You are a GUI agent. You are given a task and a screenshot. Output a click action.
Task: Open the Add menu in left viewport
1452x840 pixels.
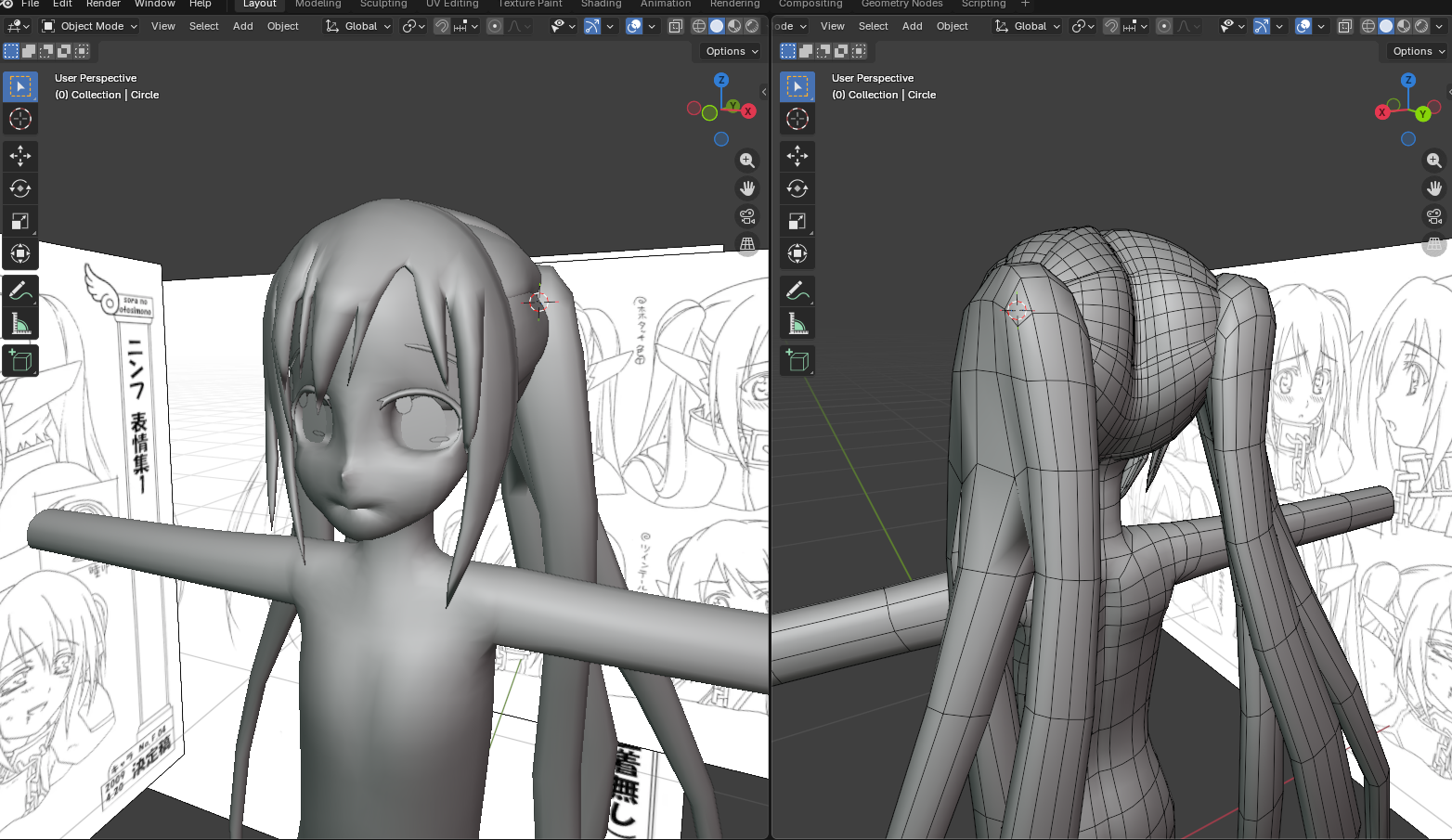[242, 26]
